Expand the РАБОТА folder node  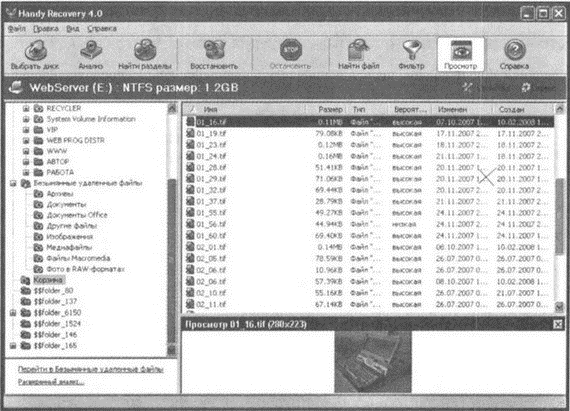(26, 172)
